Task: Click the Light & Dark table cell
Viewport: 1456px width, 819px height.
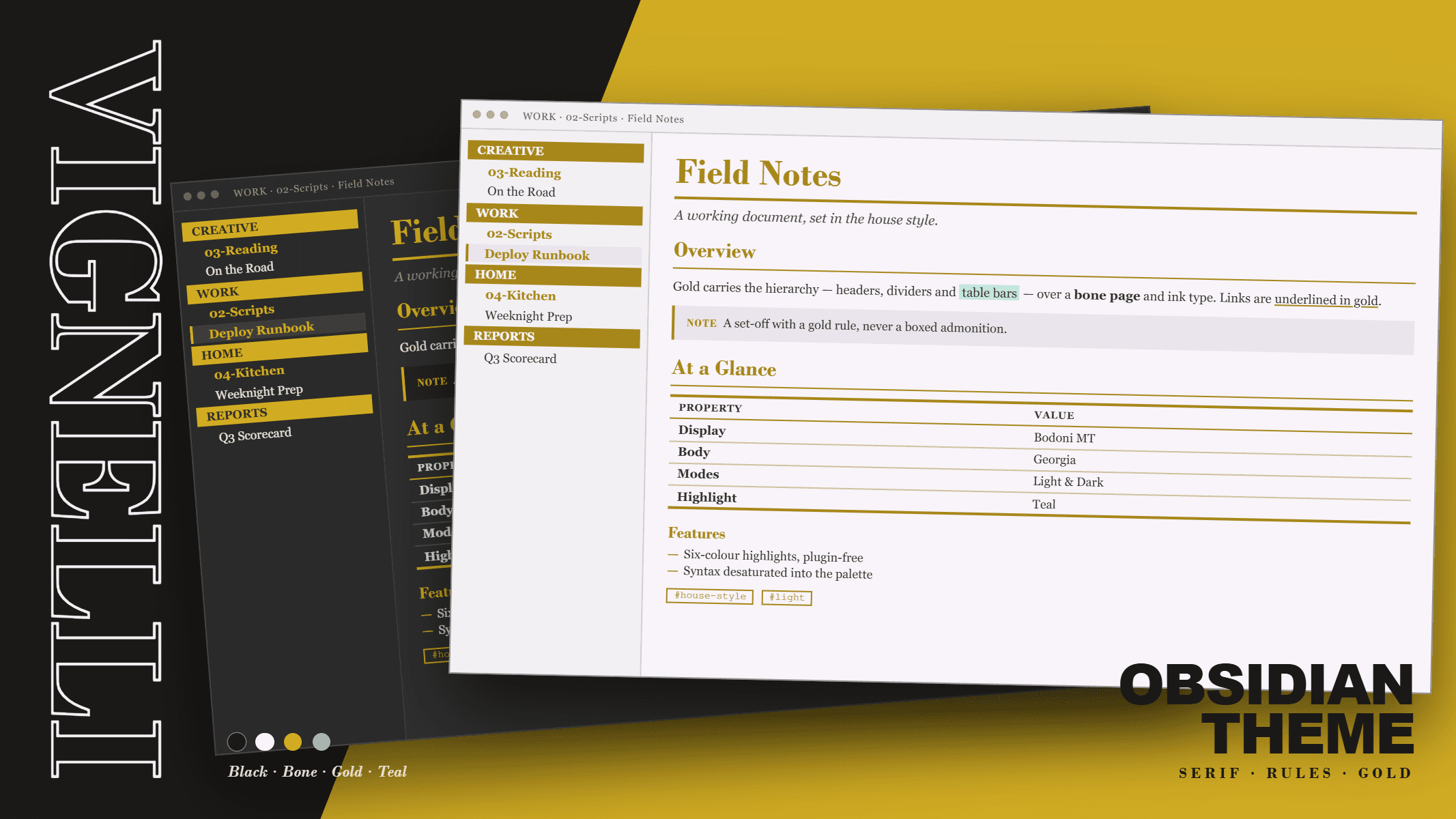Action: pyautogui.click(x=1068, y=482)
